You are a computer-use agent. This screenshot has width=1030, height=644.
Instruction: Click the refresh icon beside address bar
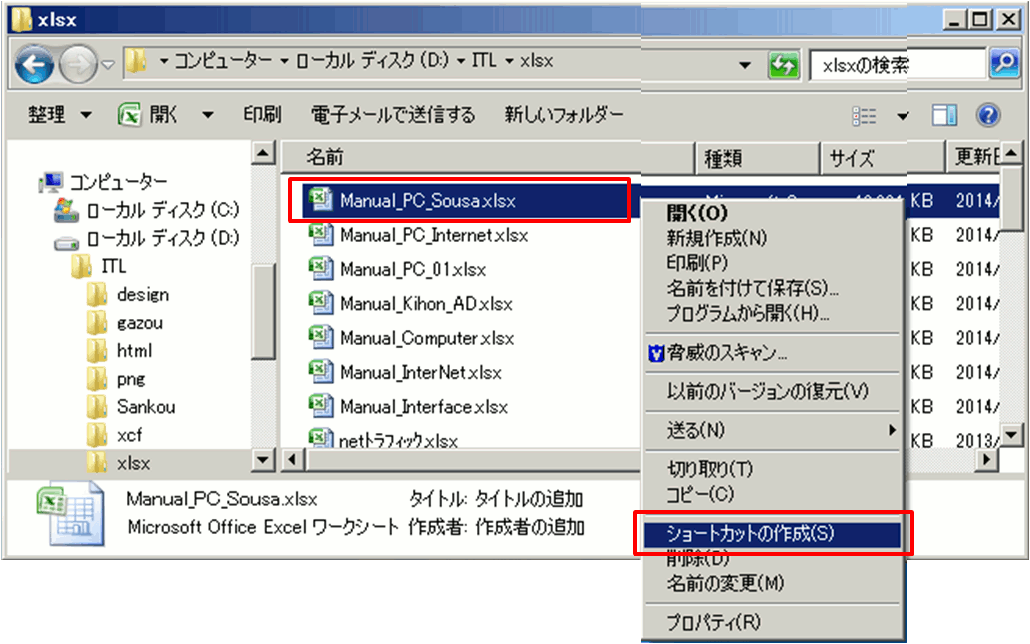point(783,65)
